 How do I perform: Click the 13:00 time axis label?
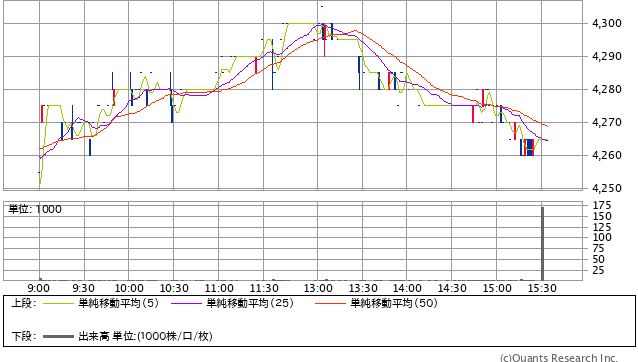coord(318,288)
